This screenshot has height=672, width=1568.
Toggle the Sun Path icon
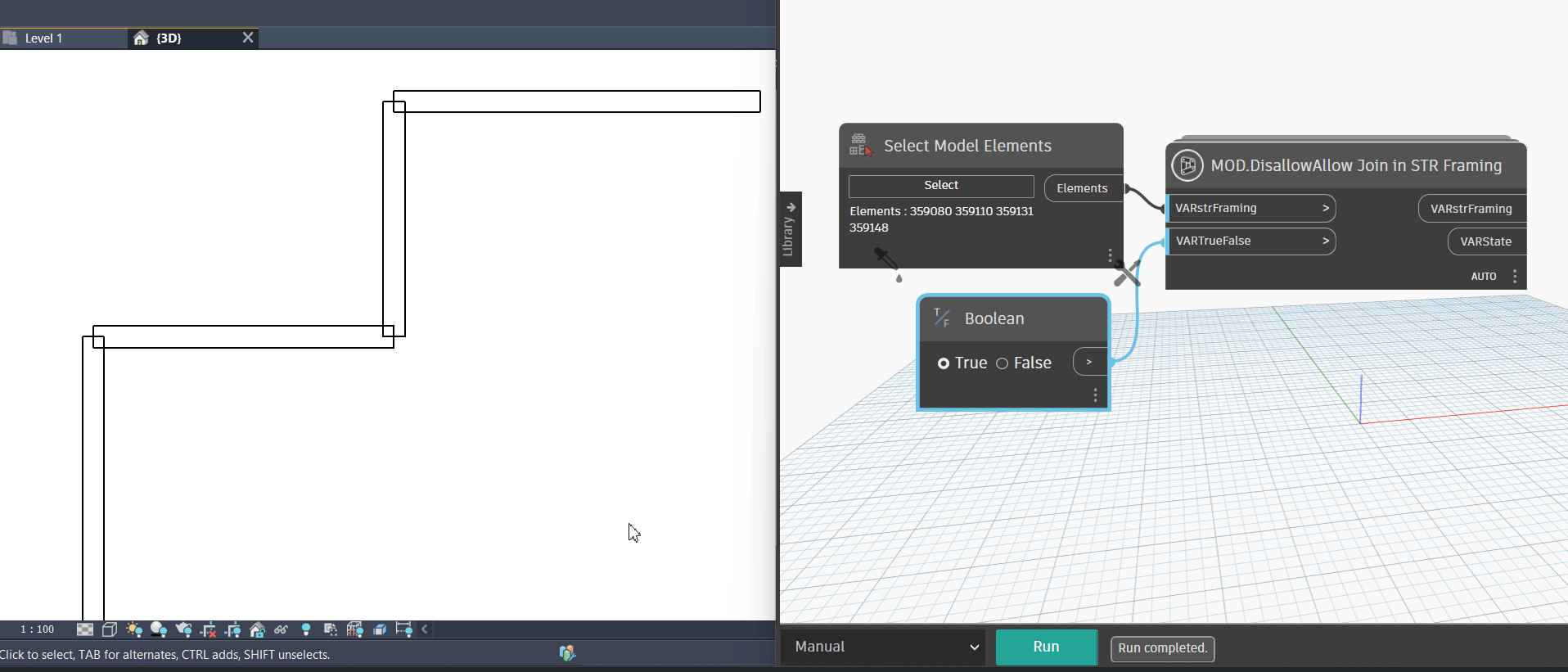[134, 629]
